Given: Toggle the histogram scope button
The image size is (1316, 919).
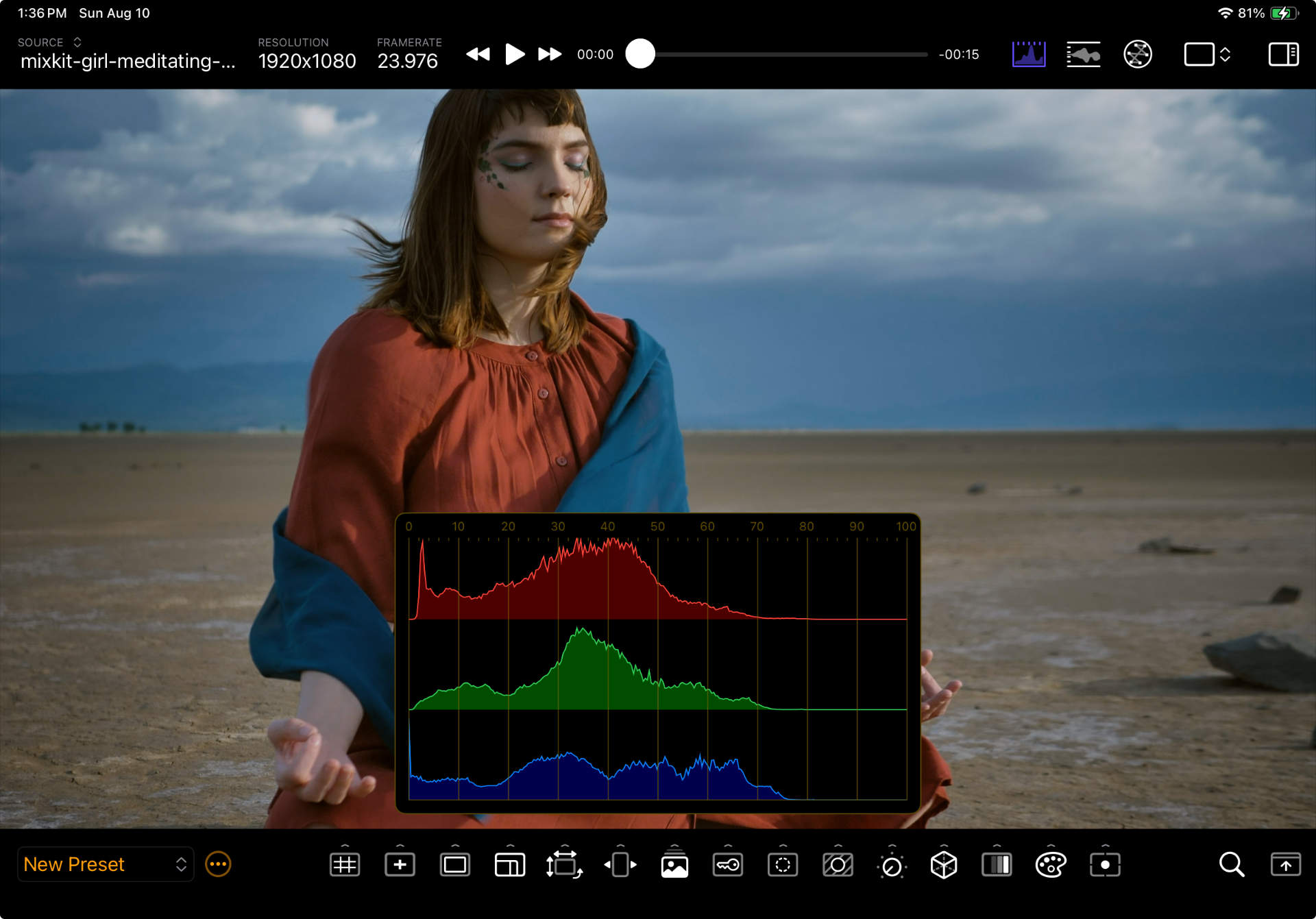Looking at the screenshot, I should (x=1028, y=54).
